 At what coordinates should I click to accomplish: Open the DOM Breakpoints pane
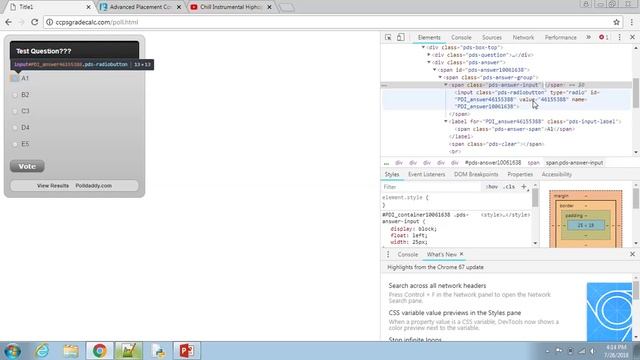point(476,174)
